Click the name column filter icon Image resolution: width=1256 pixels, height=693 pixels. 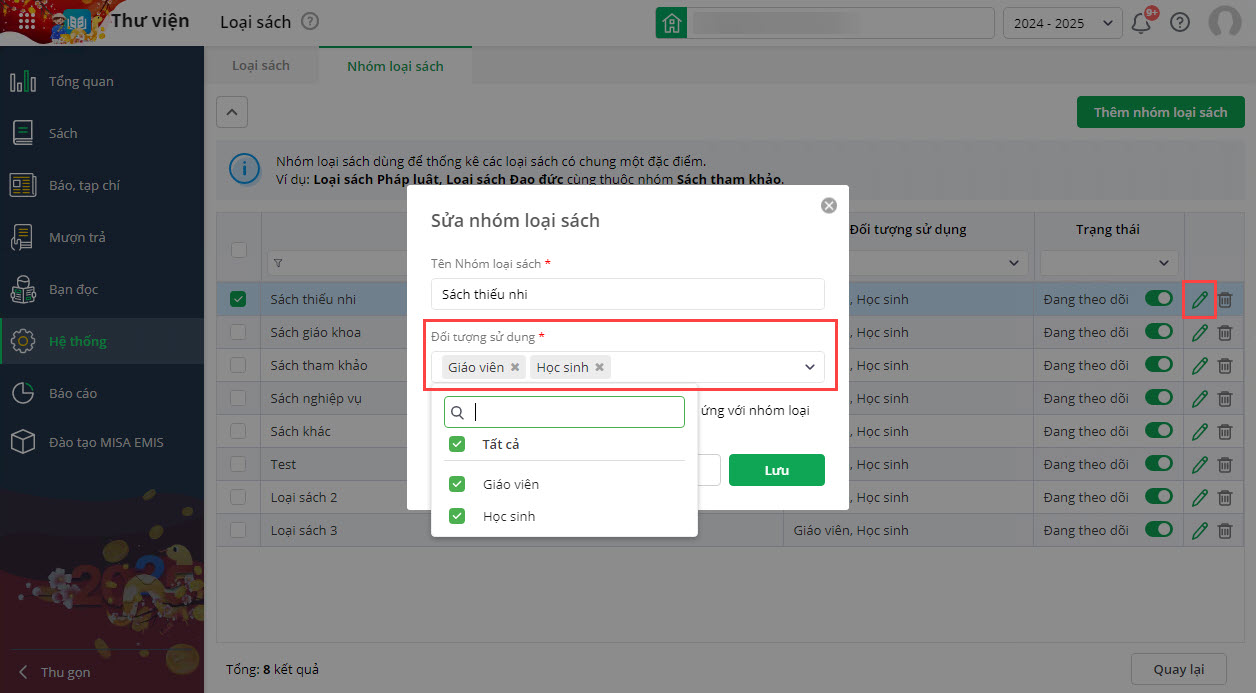click(x=278, y=263)
